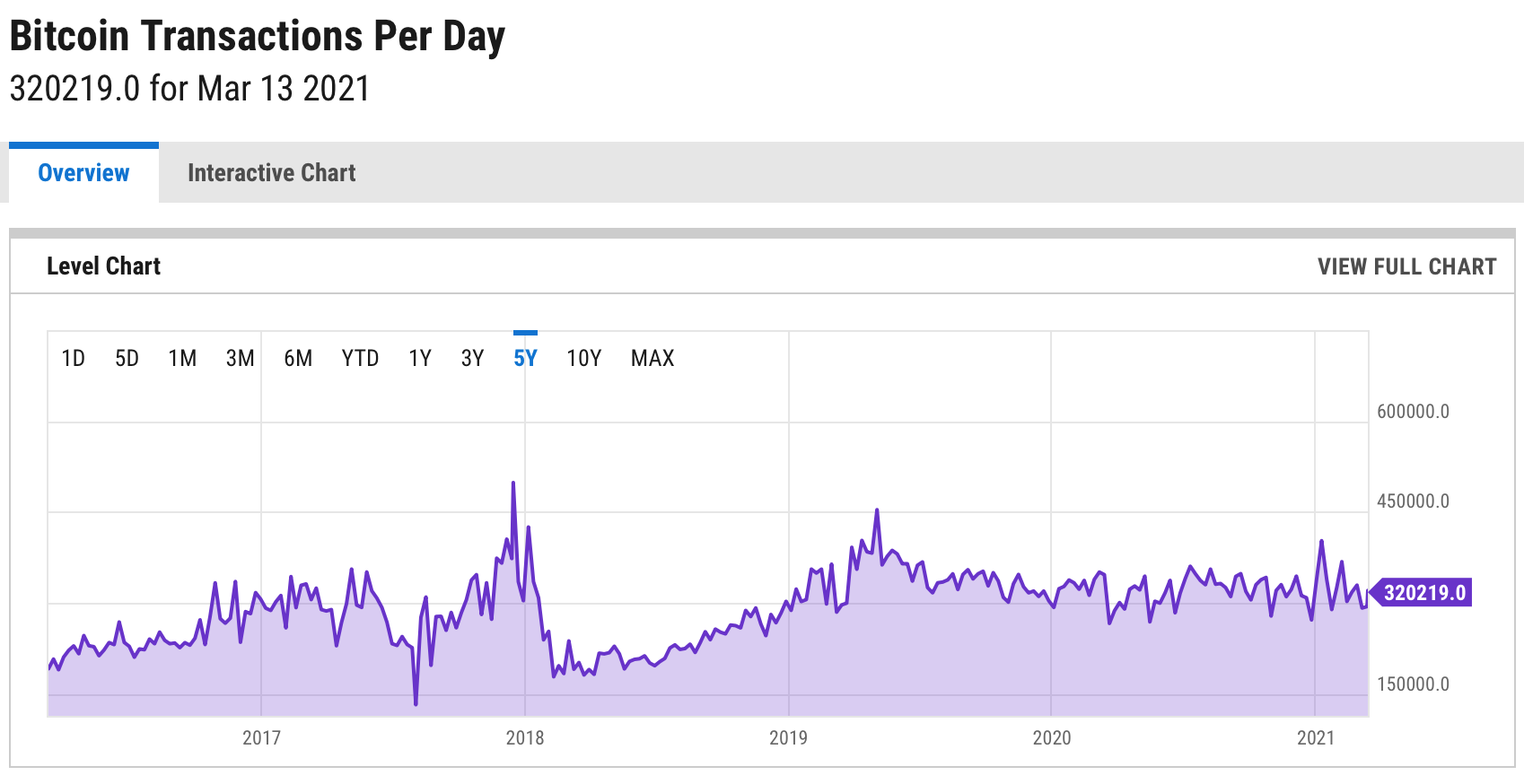Click the 2021 x-axis label
Screen dimensions: 1524x784
pos(1316,738)
